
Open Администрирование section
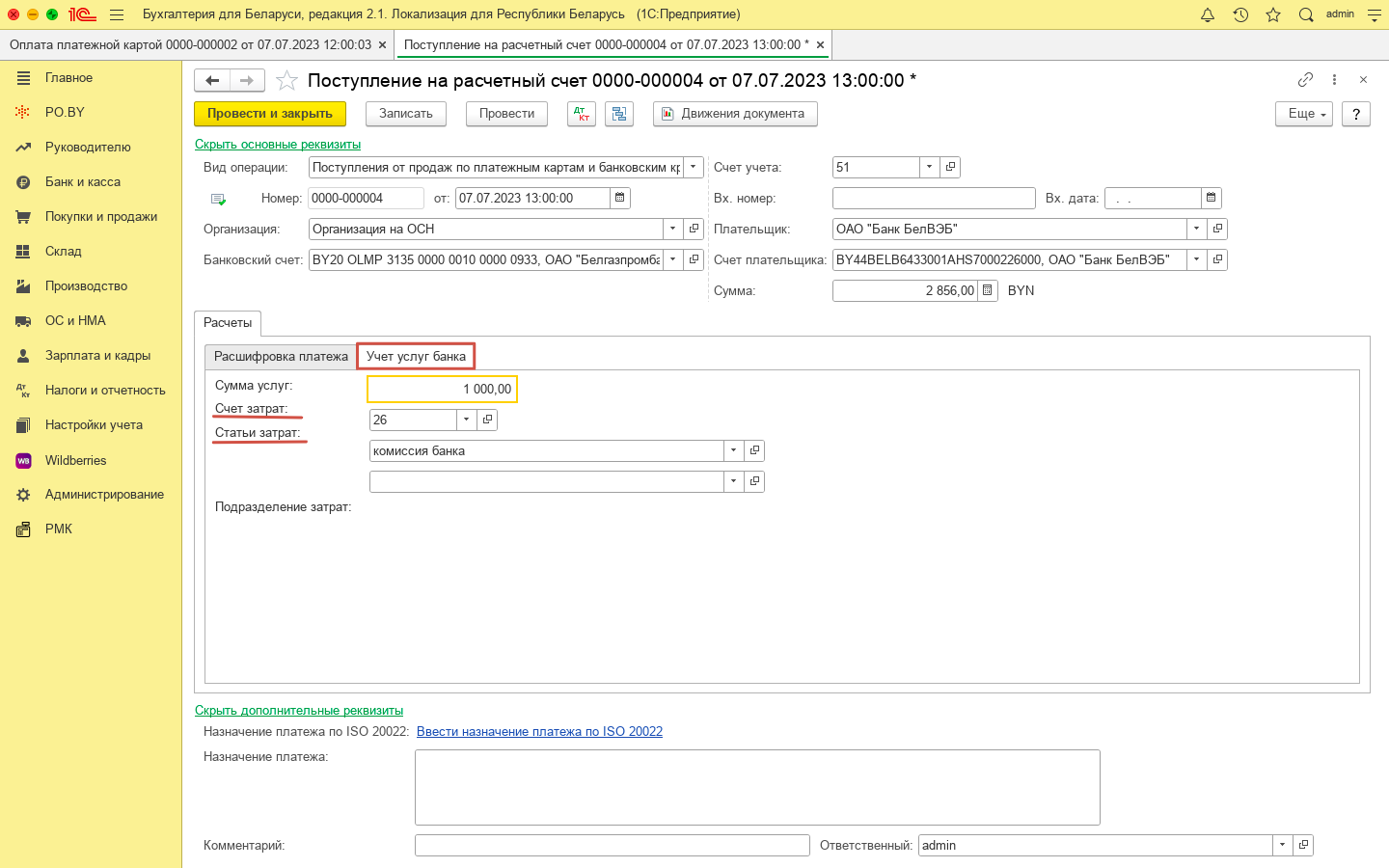pos(104,494)
